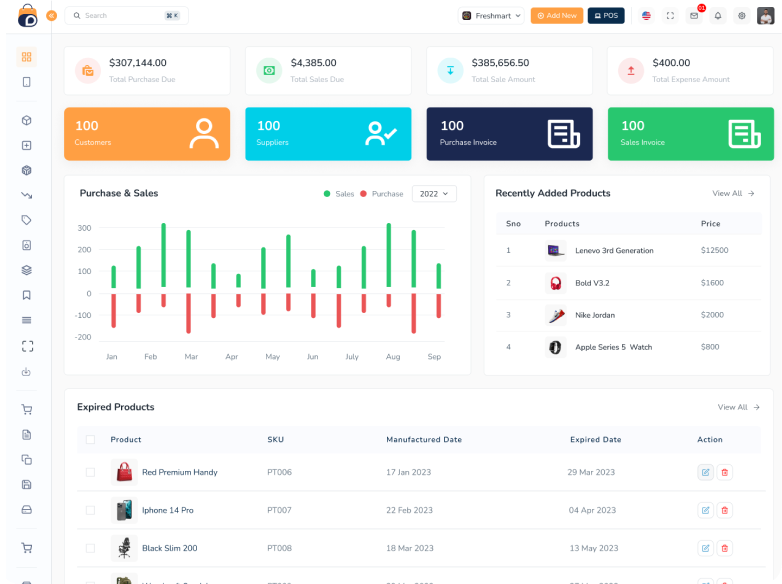Click the Total Purchase Due card
This screenshot has width=782, height=584.
click(x=147, y=71)
